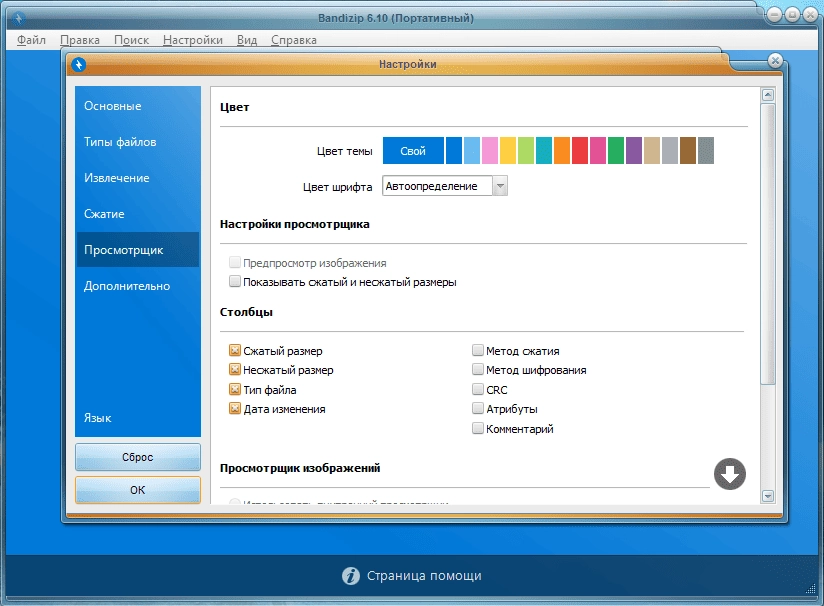Check the CRC column checkbox
824x606 pixels.
click(478, 389)
